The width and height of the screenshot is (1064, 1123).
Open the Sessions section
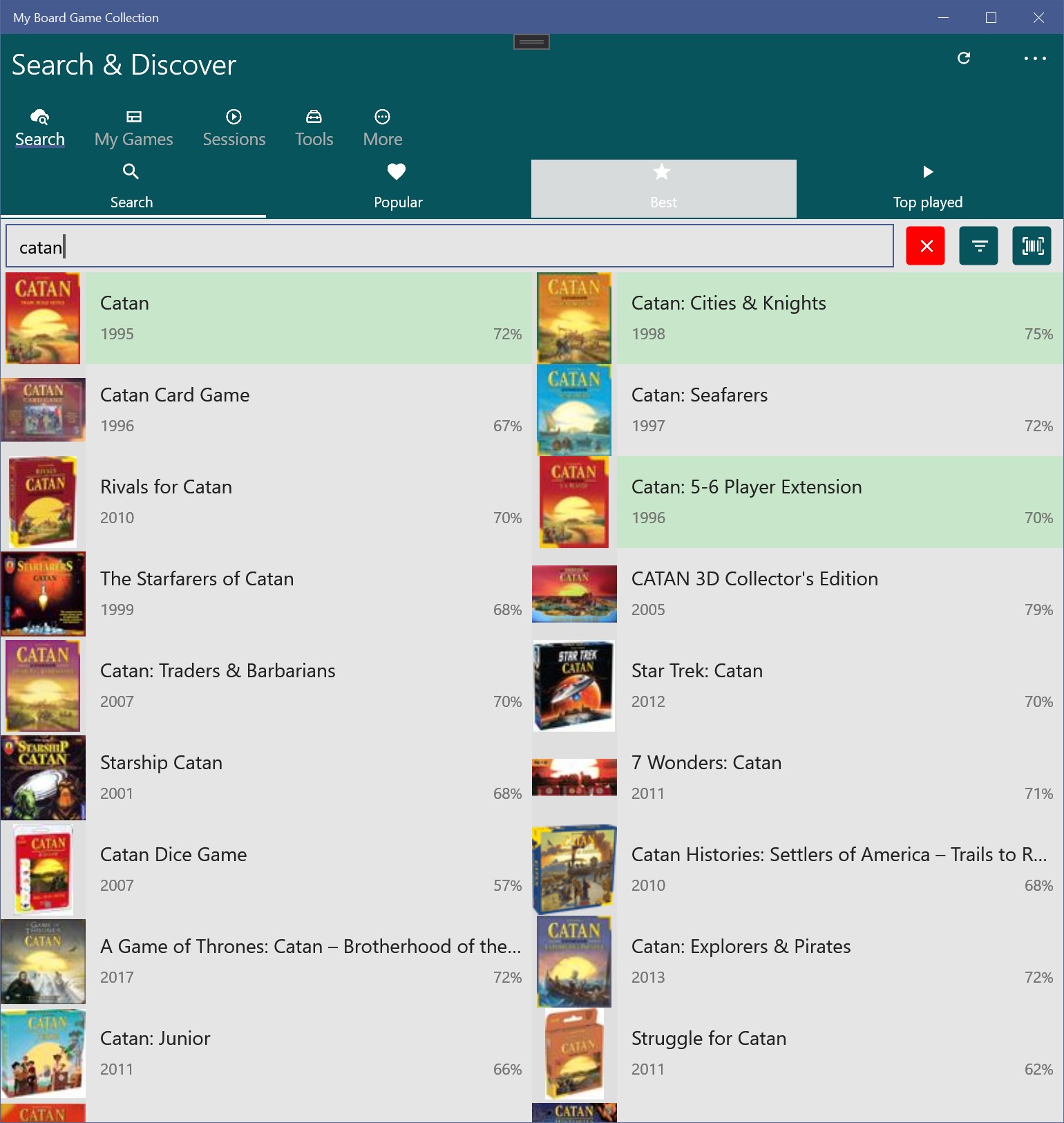[234, 128]
